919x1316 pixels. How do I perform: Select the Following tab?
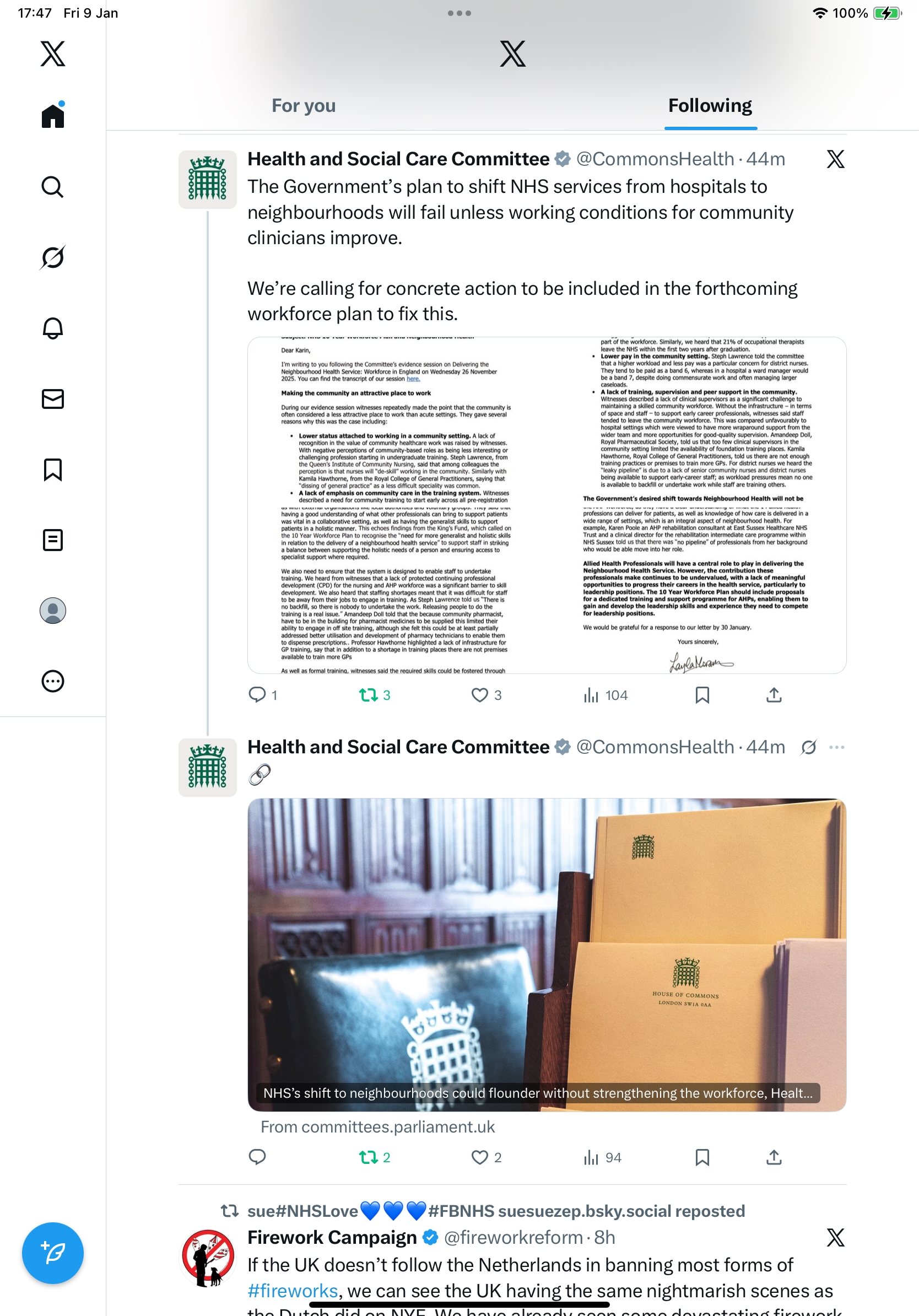[x=710, y=105]
